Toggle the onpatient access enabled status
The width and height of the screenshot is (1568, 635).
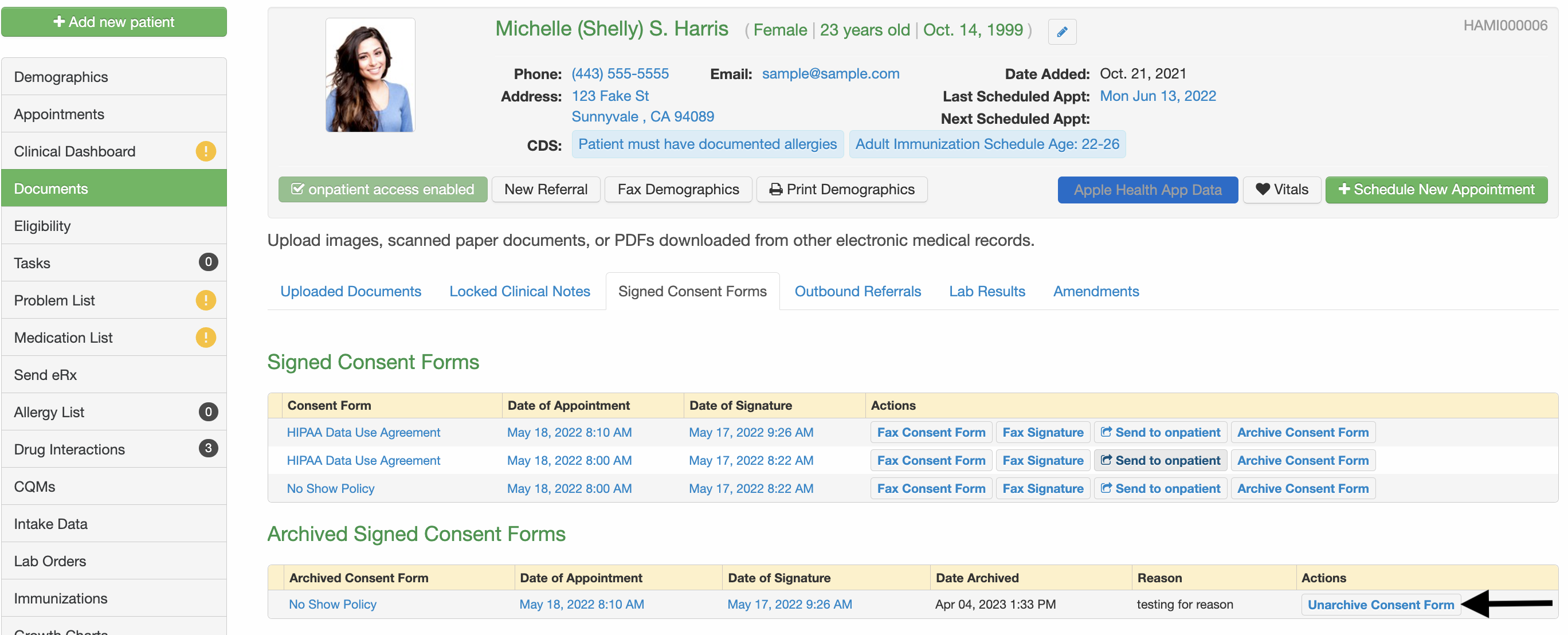coord(382,189)
